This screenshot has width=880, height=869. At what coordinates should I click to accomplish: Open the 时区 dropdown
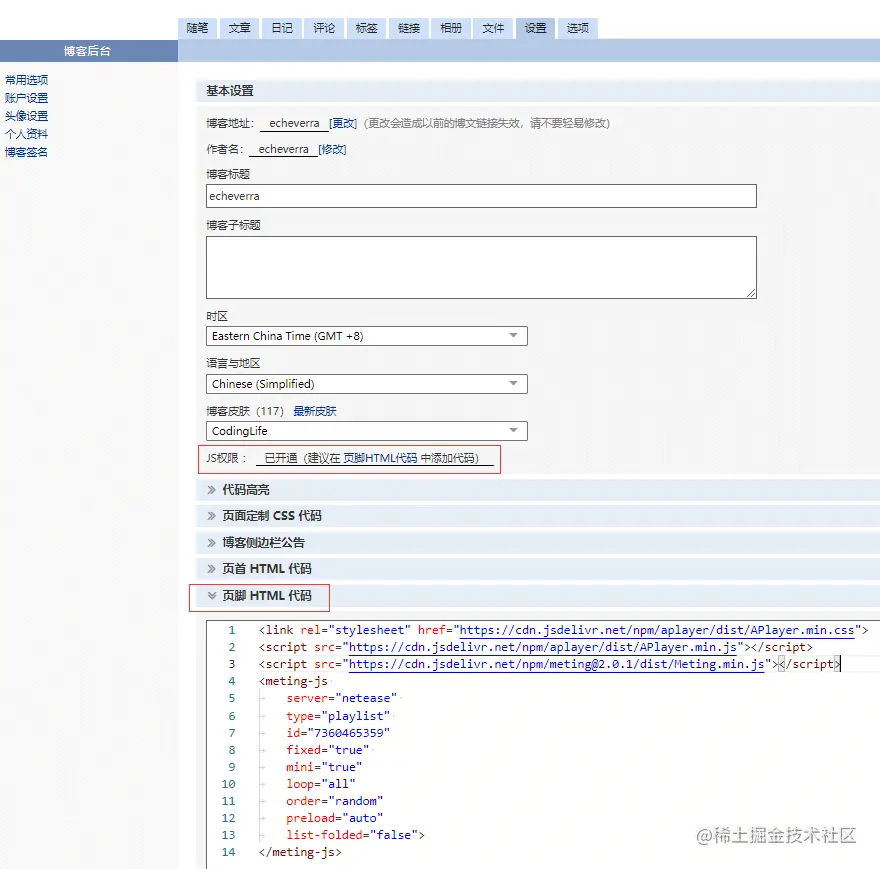[x=366, y=336]
